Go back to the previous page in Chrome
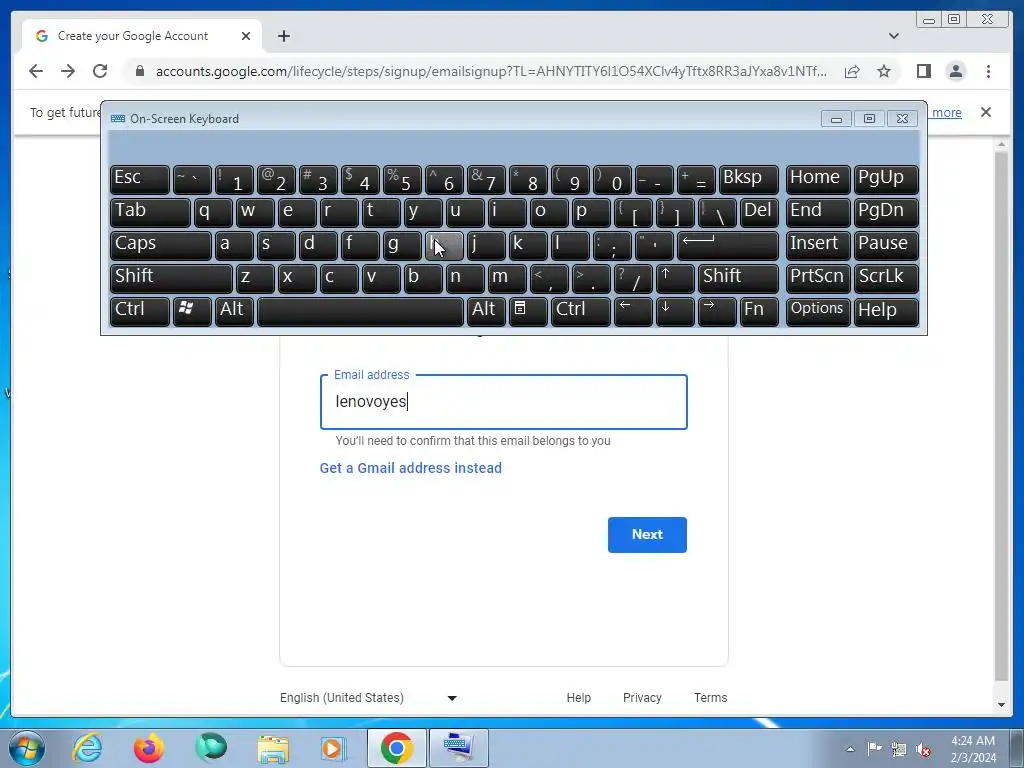Viewport: 1024px width, 768px height. click(x=36, y=71)
